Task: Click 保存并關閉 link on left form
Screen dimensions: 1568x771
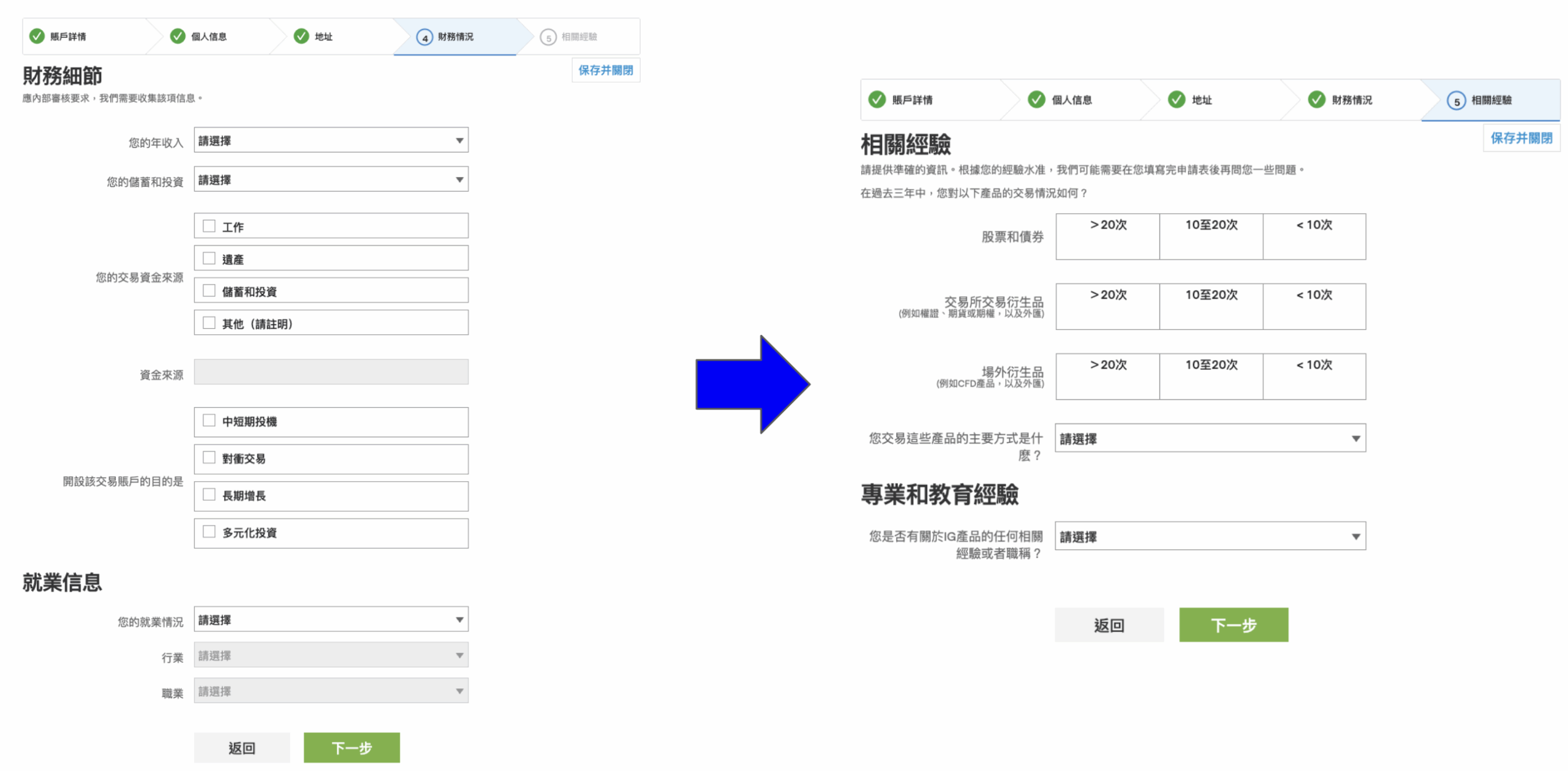Action: (x=605, y=70)
